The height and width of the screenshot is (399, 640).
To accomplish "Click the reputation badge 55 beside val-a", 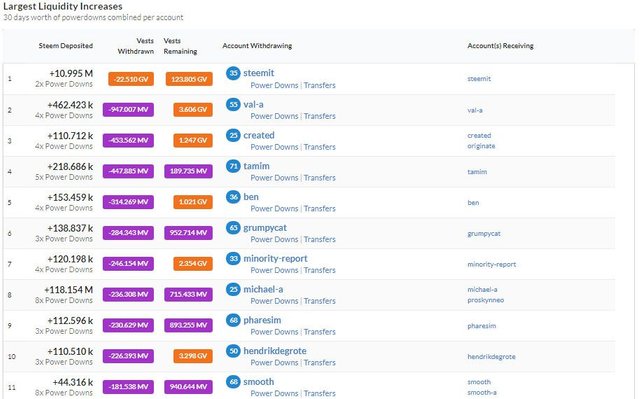I will (233, 104).
